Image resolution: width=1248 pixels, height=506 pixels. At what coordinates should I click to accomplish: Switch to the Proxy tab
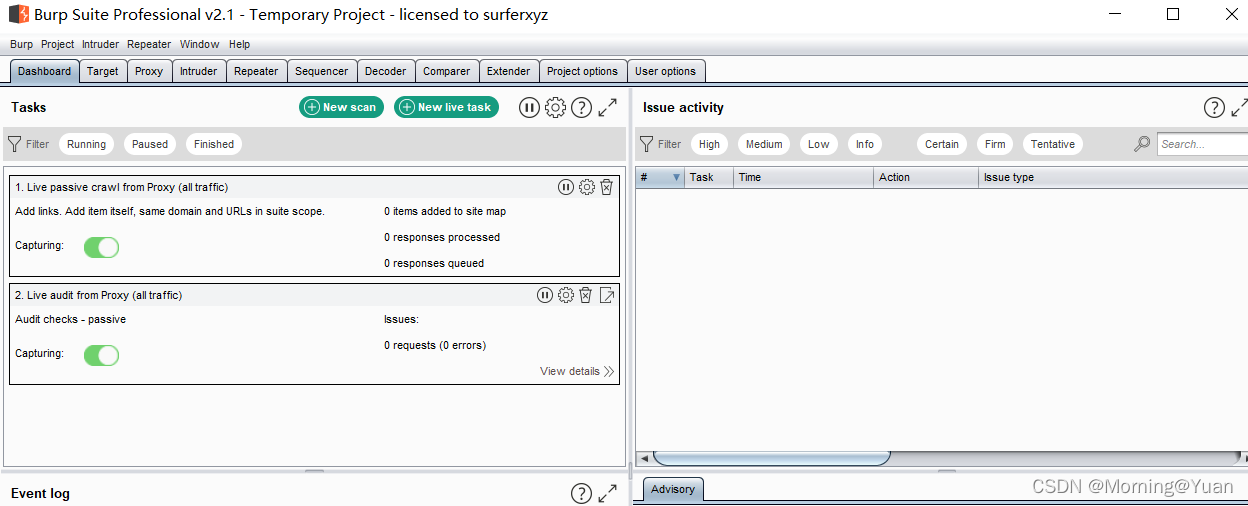click(149, 71)
